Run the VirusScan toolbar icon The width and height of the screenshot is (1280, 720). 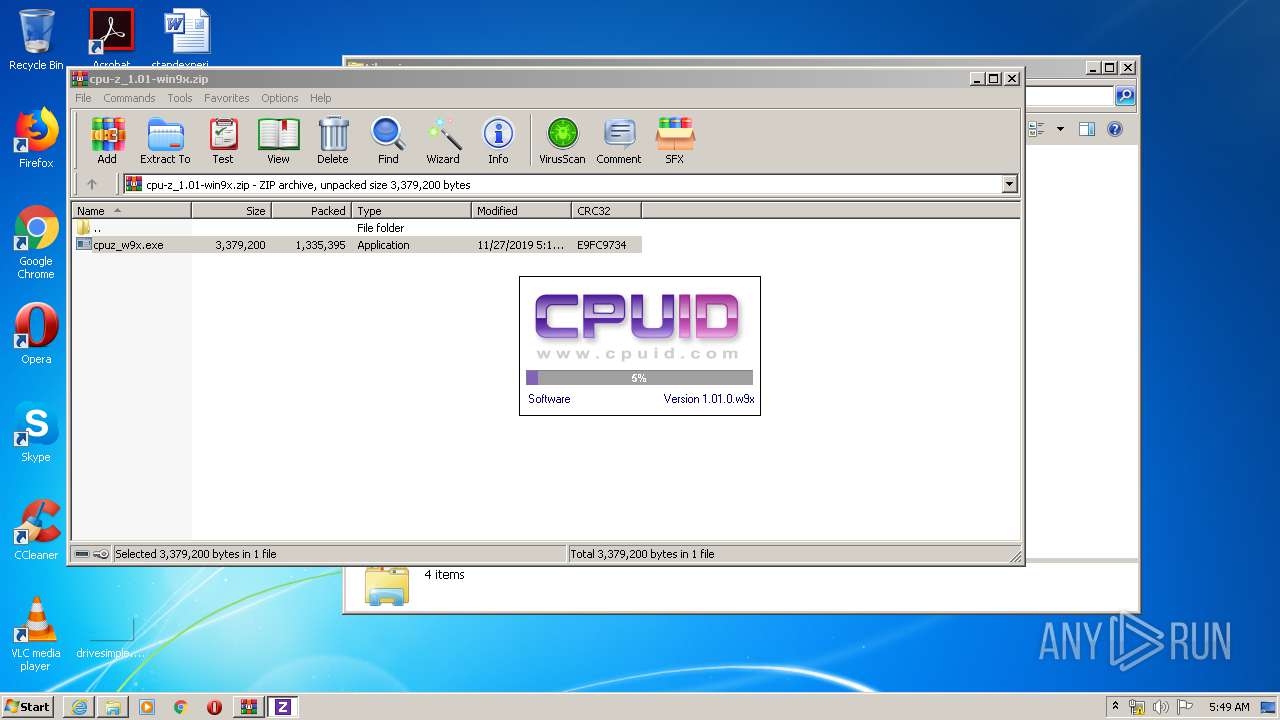tap(562, 140)
